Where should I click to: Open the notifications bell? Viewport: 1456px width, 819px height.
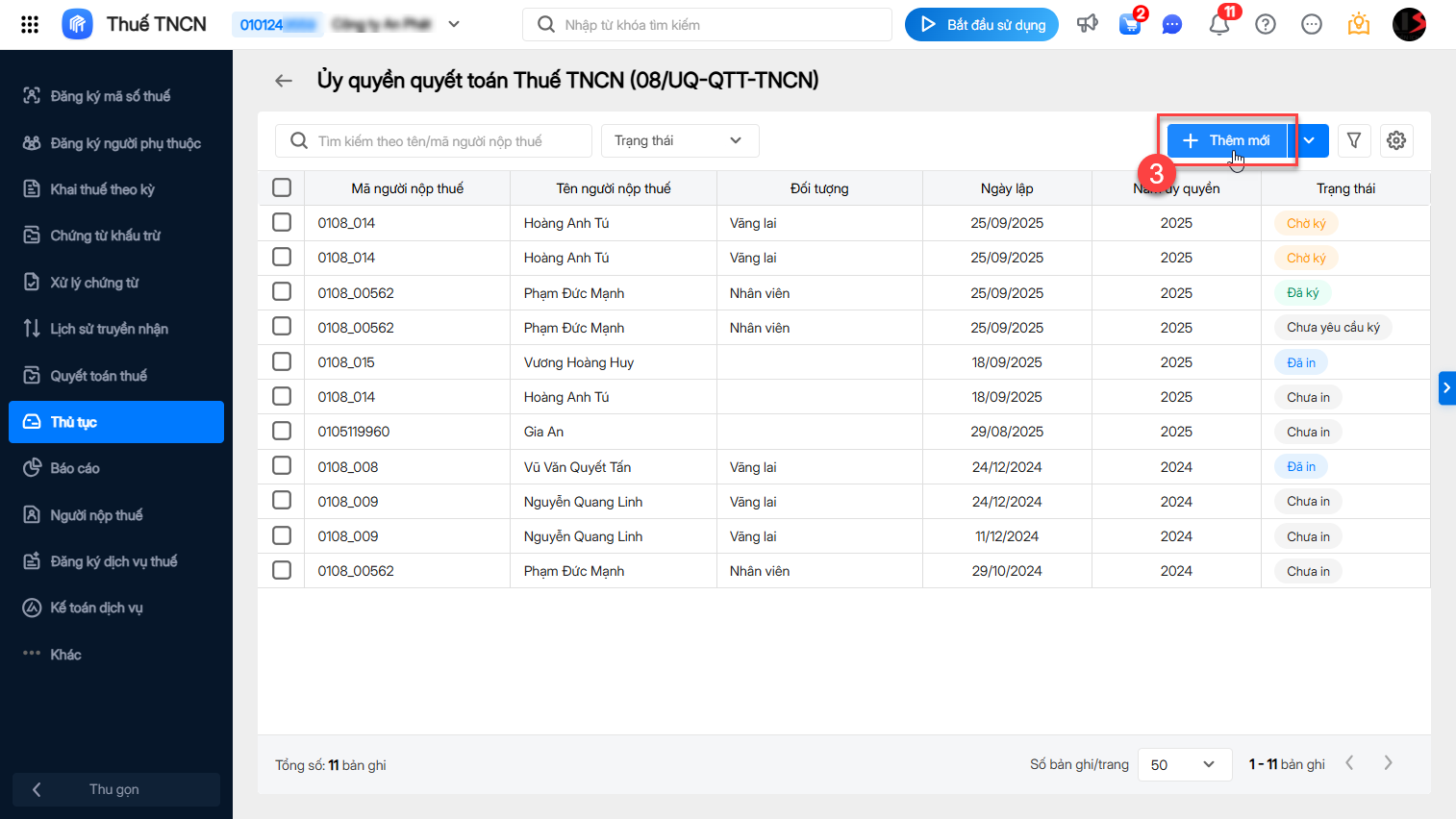tap(1219, 25)
